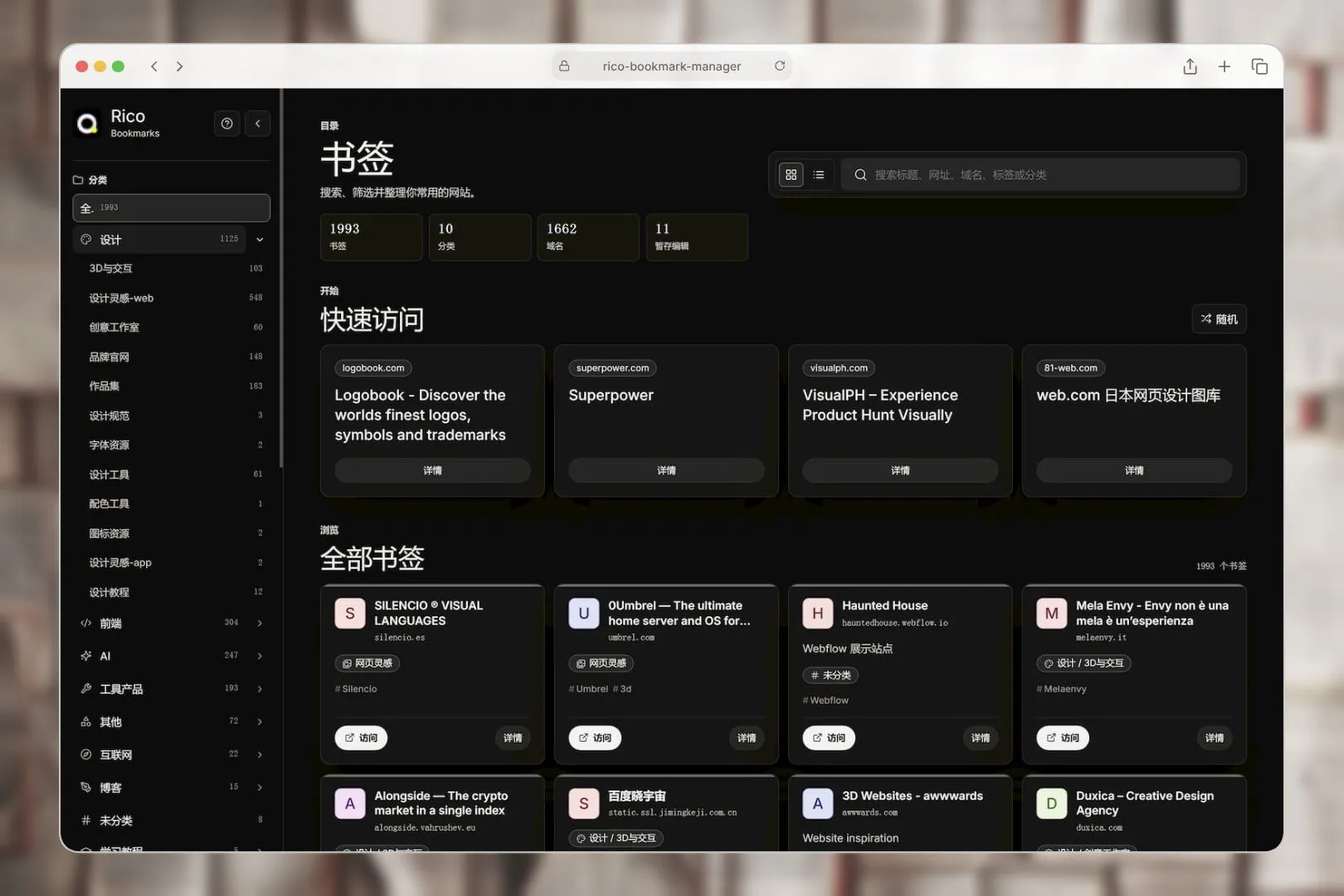Open a new tab with plus icon
The width and height of the screenshot is (1344, 896).
click(x=1225, y=66)
